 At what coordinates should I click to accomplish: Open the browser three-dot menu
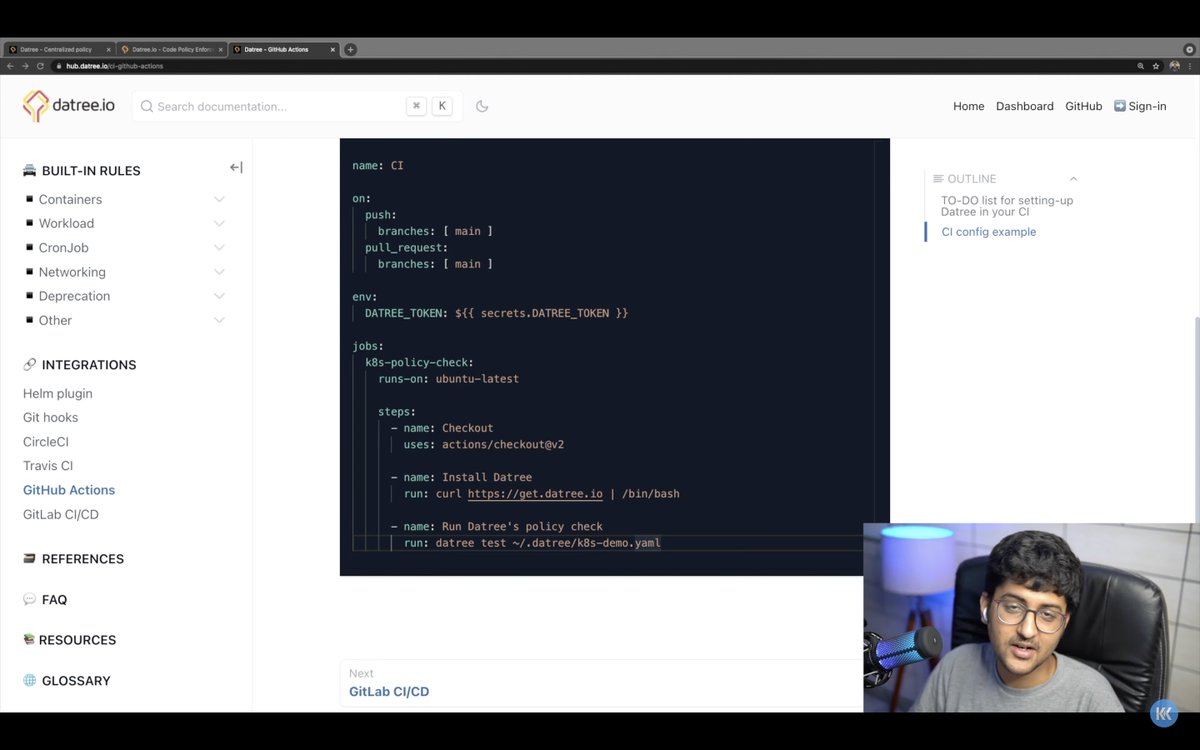pyautogui.click(x=1190, y=66)
